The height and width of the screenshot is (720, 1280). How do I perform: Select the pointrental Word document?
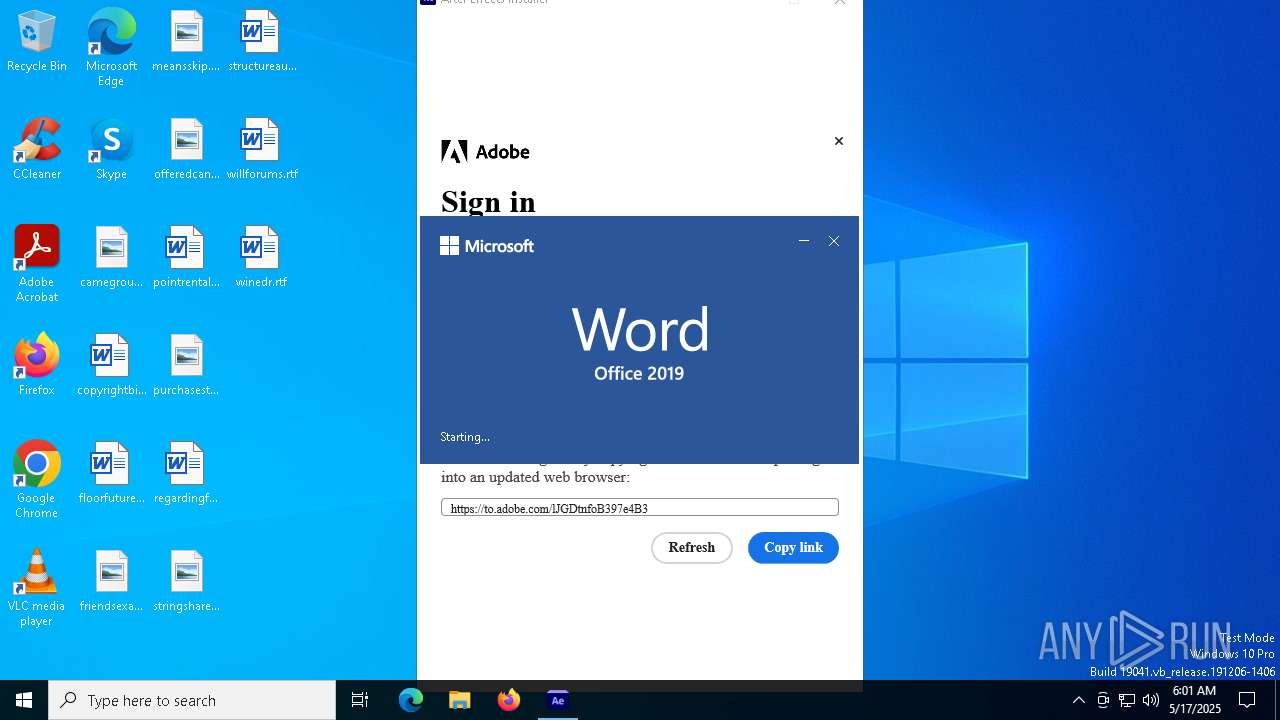(186, 258)
